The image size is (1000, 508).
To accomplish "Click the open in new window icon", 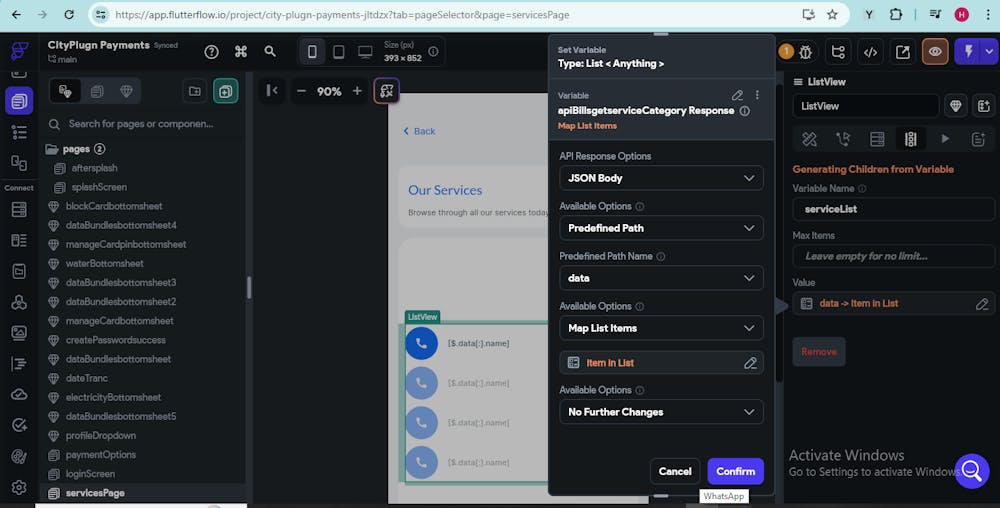I will (x=902, y=52).
